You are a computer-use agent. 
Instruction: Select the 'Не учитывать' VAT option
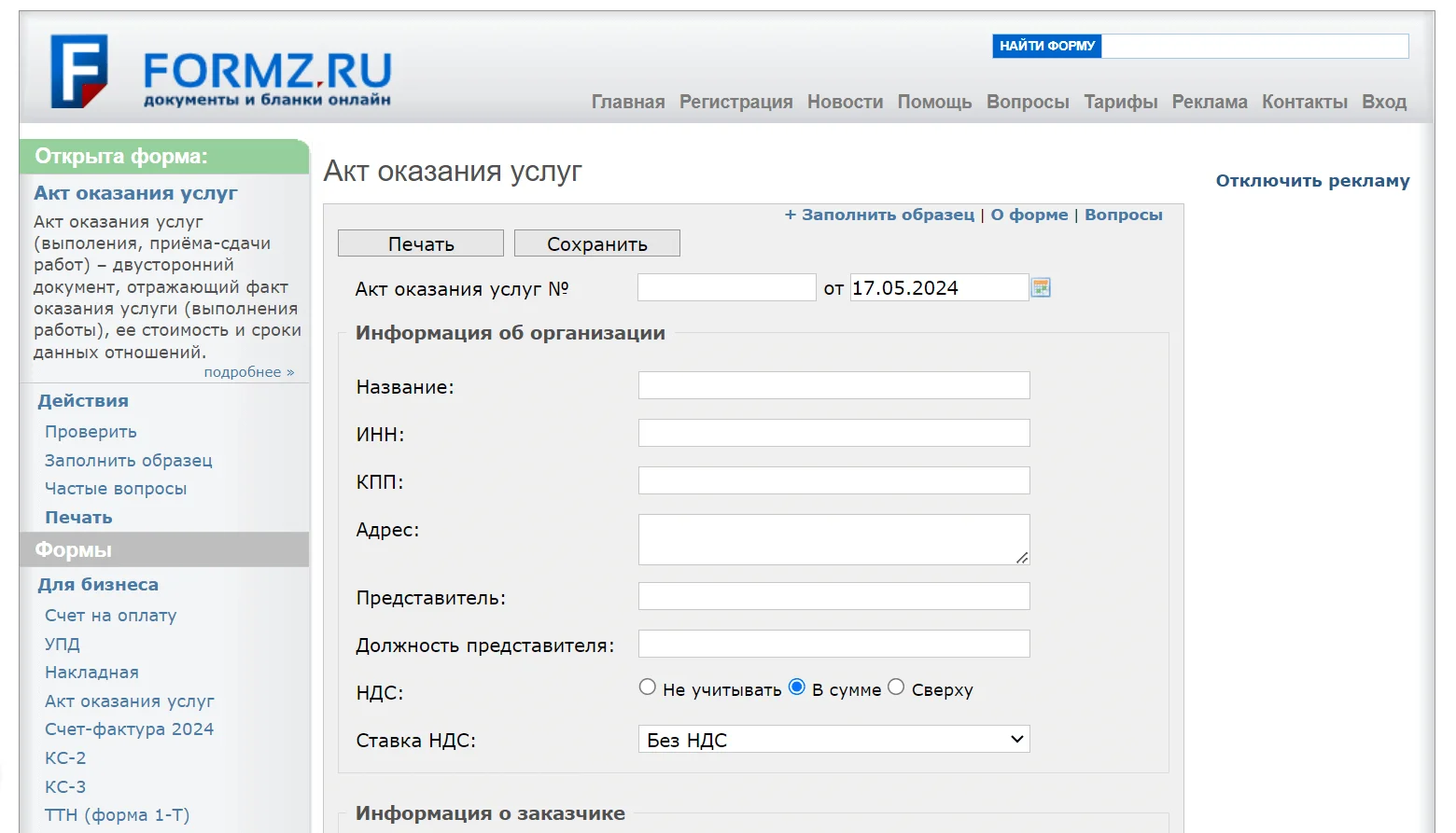tap(648, 687)
